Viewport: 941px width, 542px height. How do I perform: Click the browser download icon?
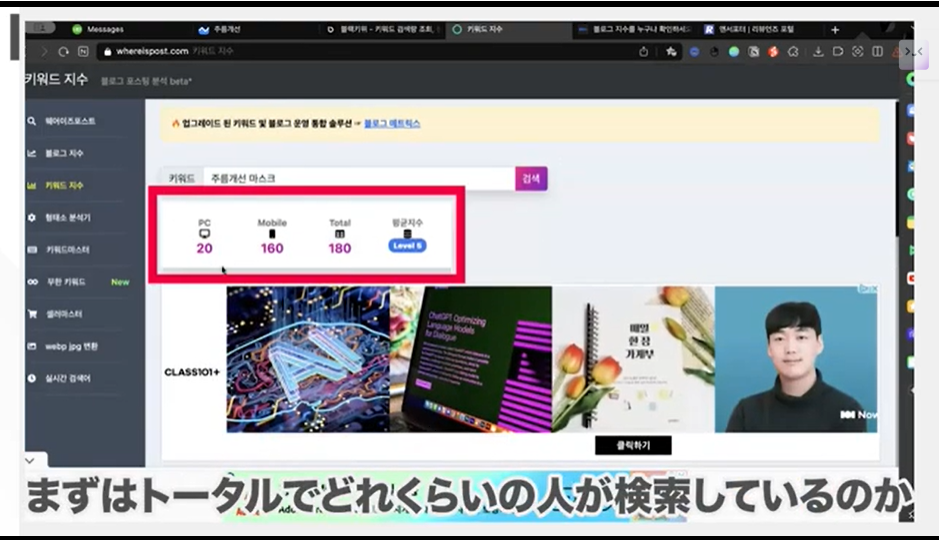pos(817,51)
